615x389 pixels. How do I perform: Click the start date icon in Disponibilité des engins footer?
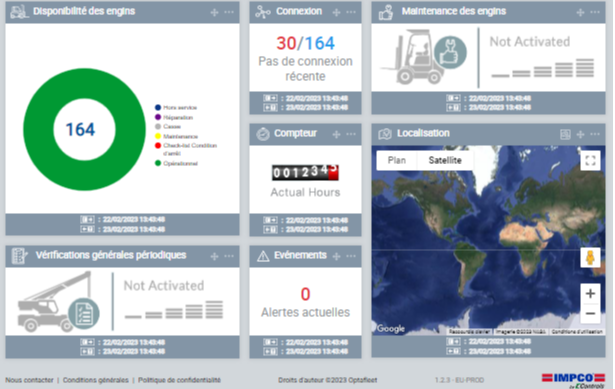pos(87,219)
